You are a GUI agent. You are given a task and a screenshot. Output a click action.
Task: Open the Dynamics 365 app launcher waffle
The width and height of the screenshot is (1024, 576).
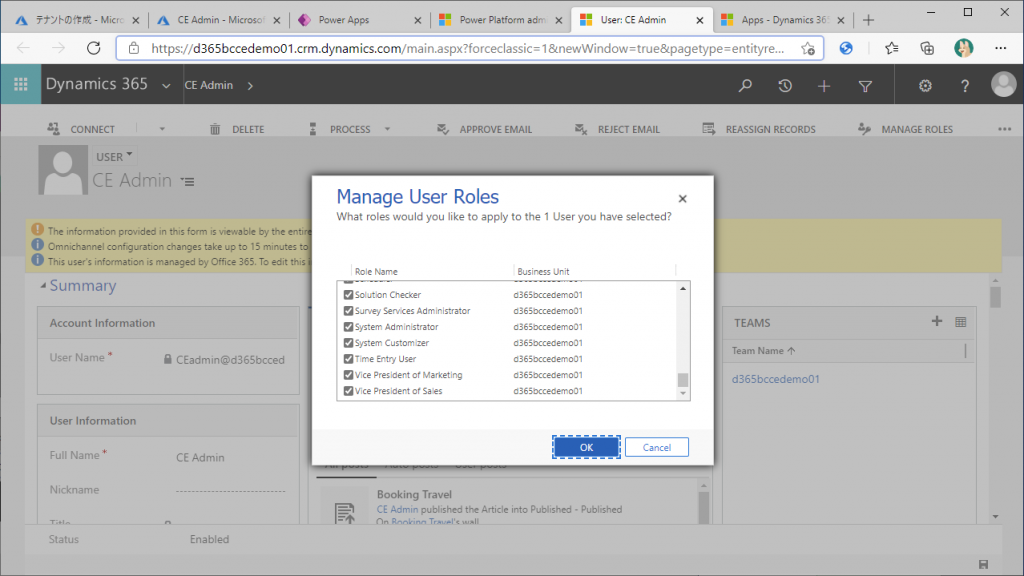coord(21,84)
